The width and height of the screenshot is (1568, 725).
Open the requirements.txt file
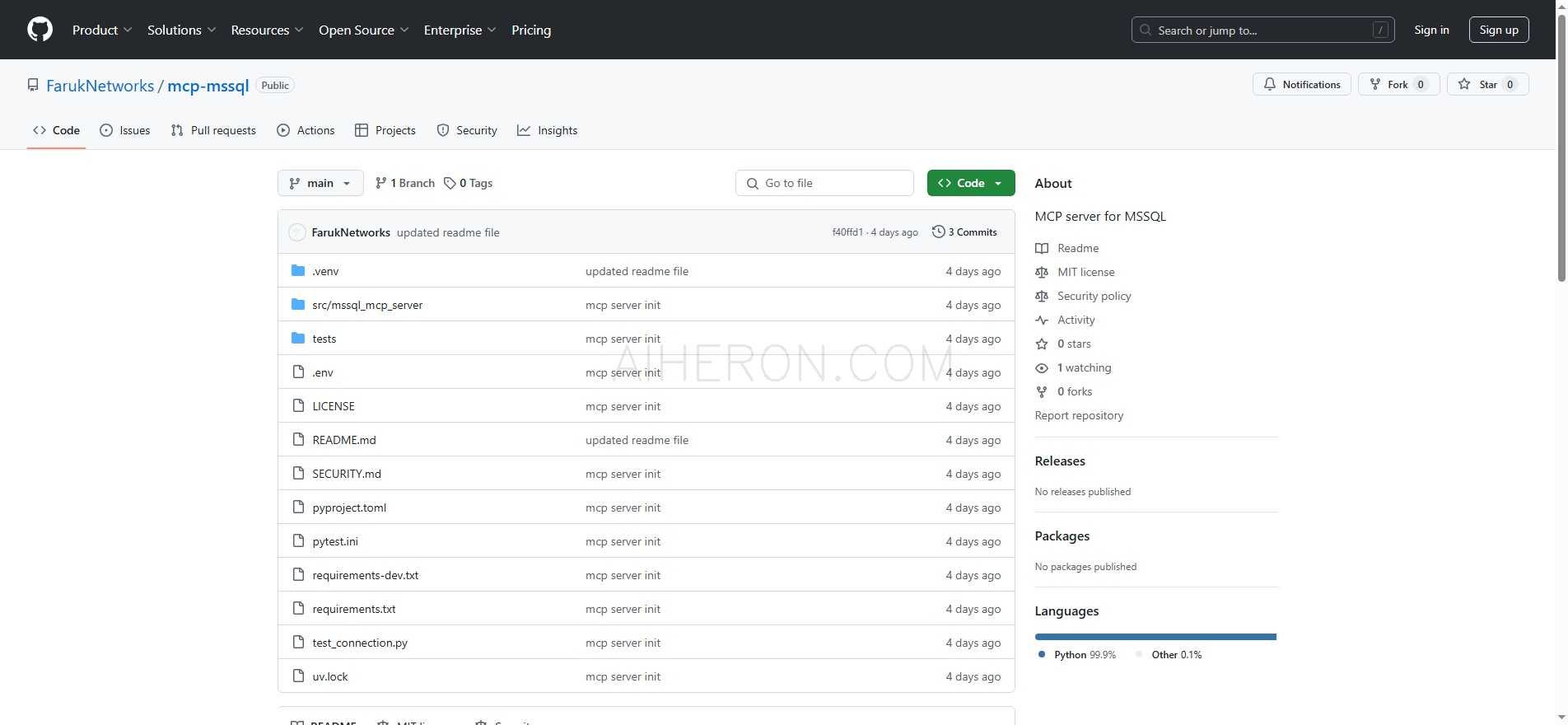point(354,609)
